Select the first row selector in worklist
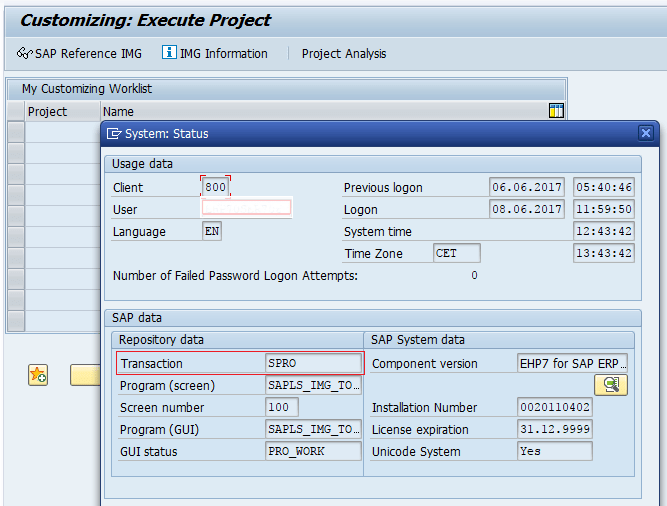The height and width of the screenshot is (506, 667). point(15,131)
